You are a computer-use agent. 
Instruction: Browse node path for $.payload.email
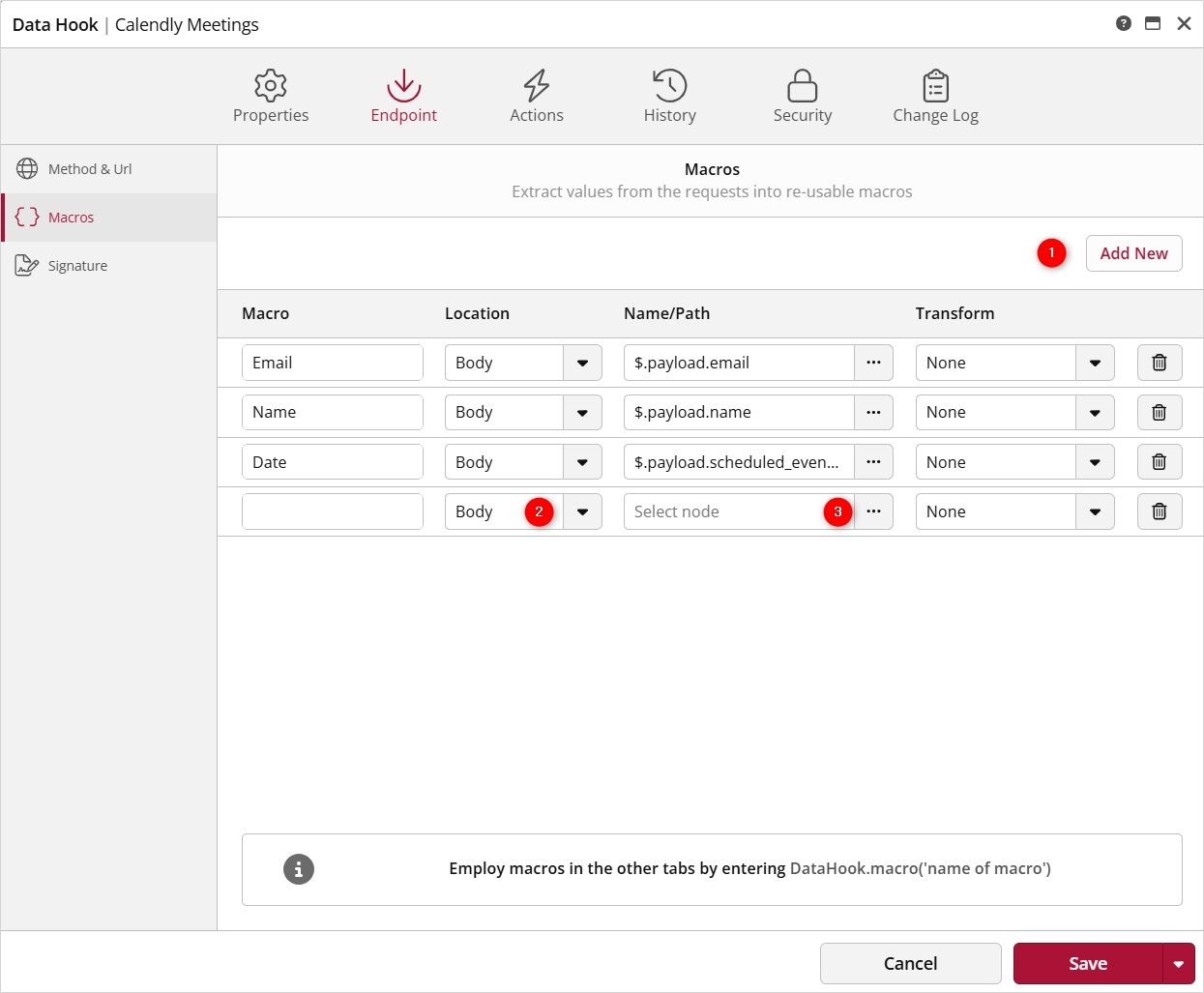tap(873, 363)
